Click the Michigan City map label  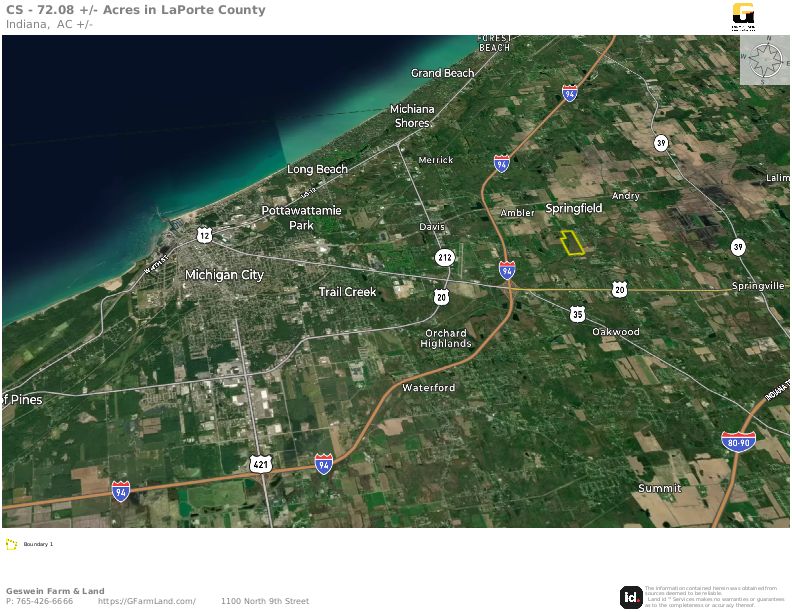tap(224, 275)
